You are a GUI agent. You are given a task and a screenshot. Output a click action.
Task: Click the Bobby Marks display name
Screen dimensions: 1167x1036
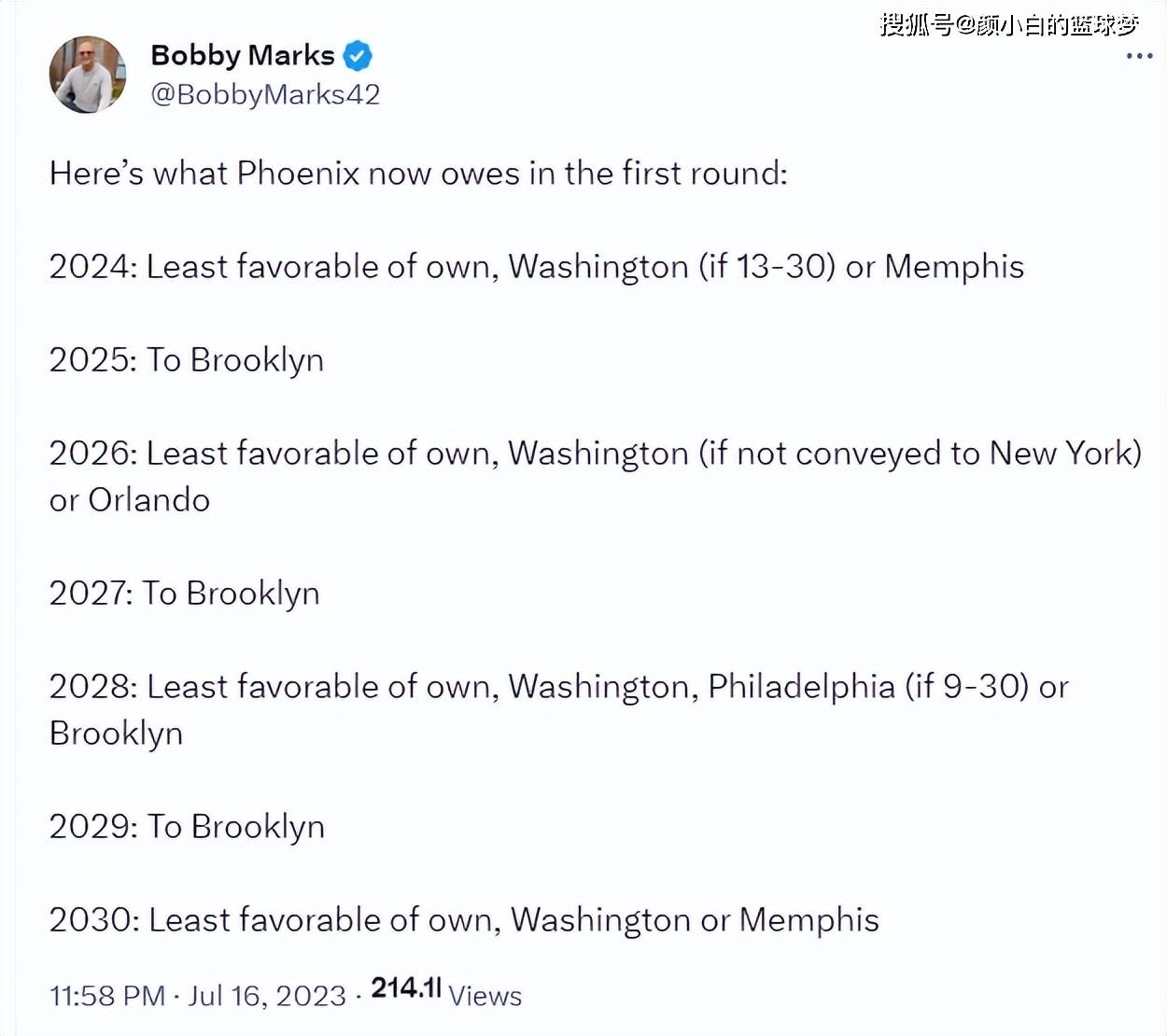point(242,56)
